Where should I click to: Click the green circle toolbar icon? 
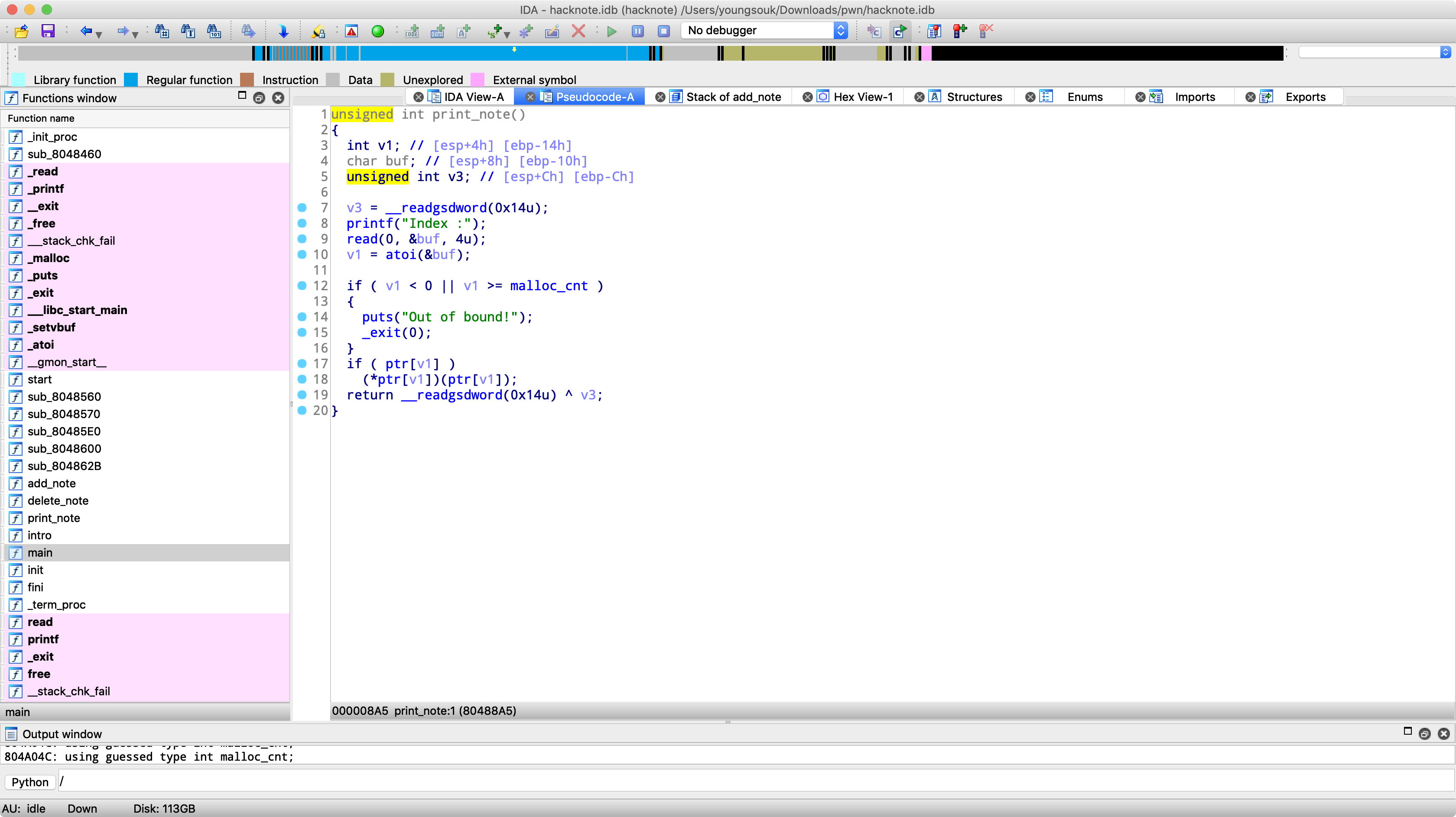tap(378, 31)
